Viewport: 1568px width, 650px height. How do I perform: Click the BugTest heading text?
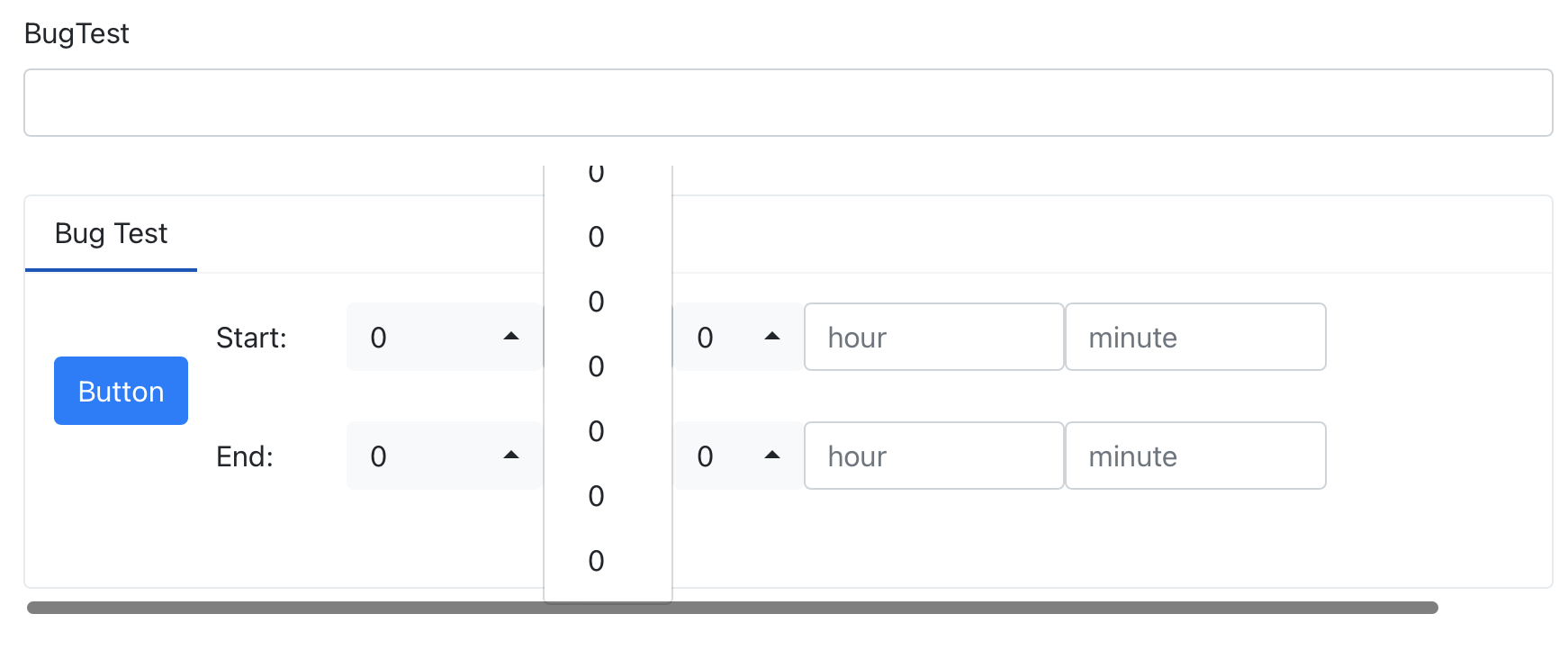(77, 33)
